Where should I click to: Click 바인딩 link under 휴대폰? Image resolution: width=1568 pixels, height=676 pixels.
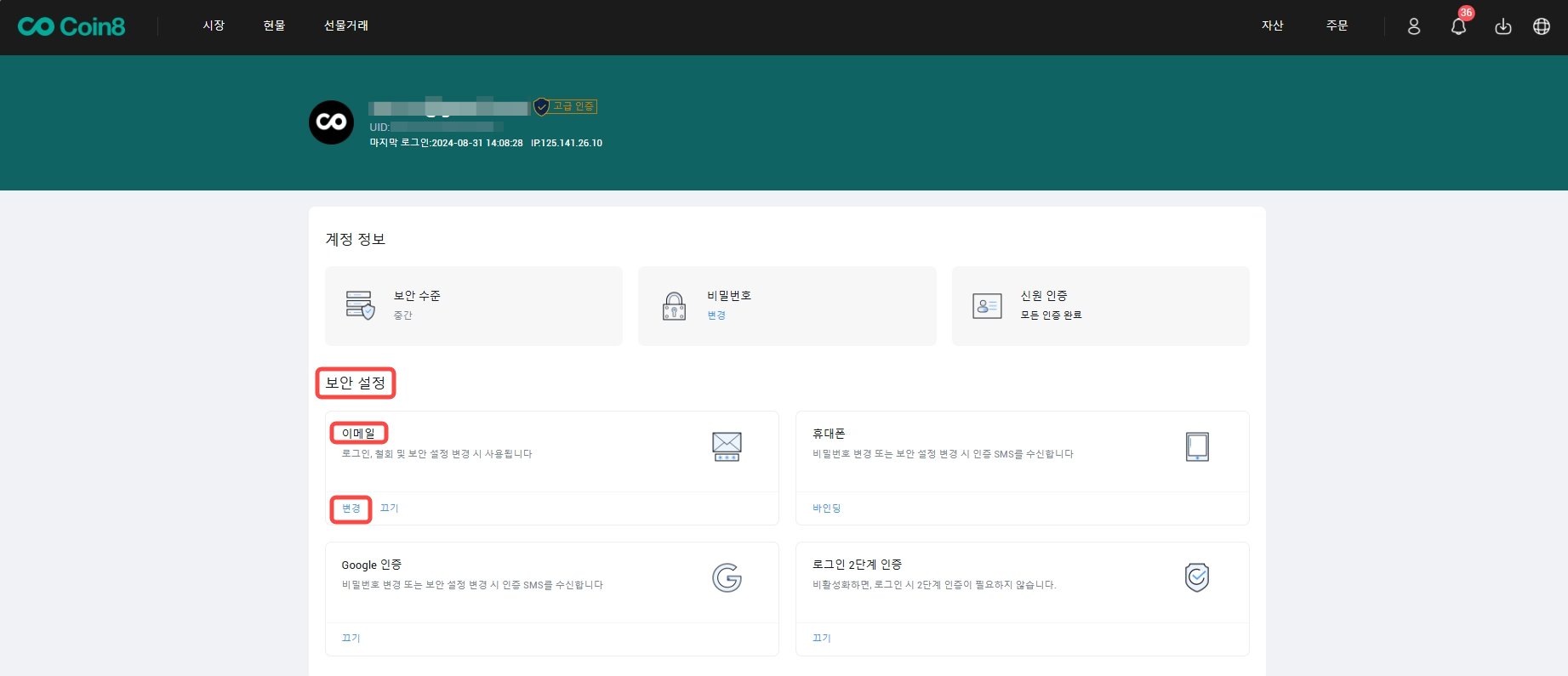(826, 508)
